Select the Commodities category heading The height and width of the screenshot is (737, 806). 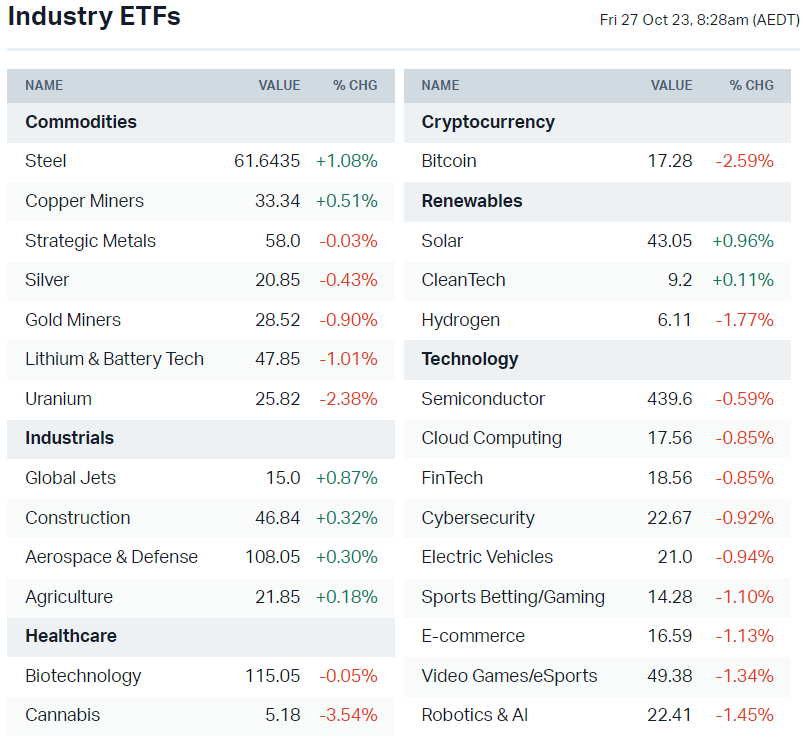point(81,122)
